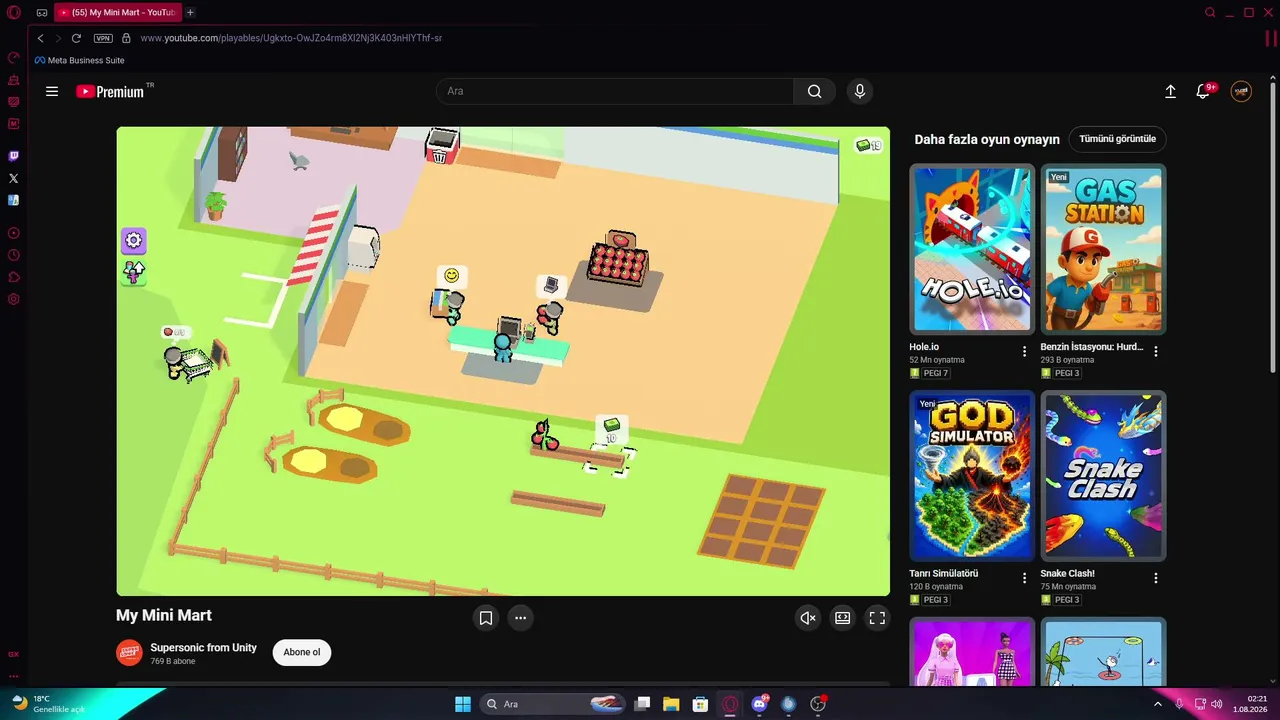Collect the cash stack by the cherry bench
The width and height of the screenshot is (1280, 720).
[x=612, y=428]
